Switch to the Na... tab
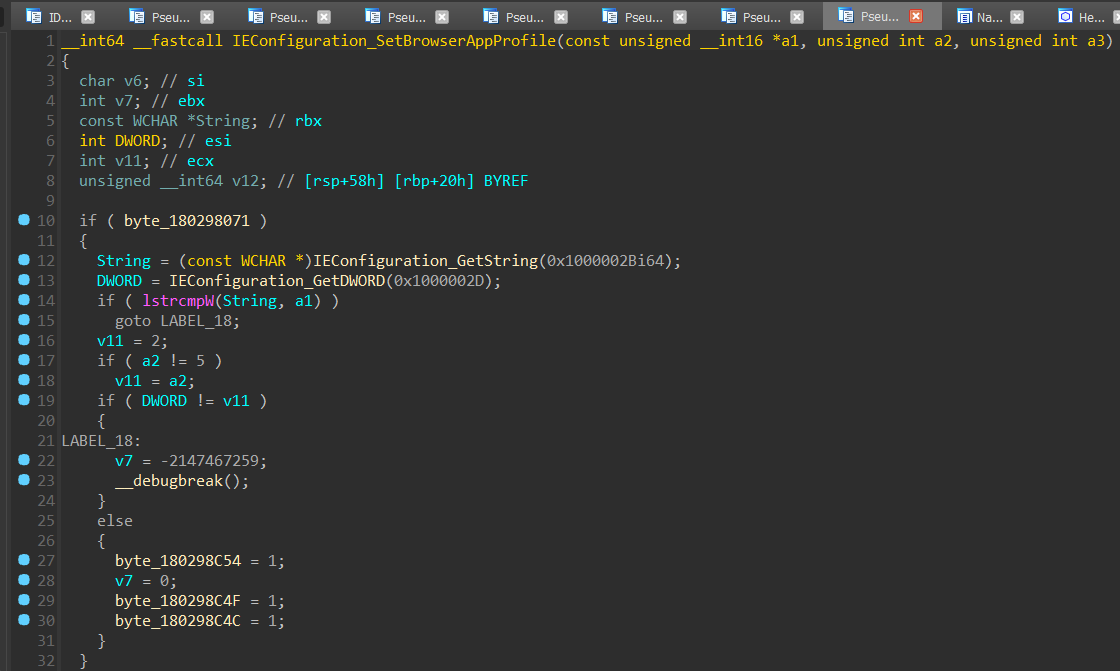 pyautogui.click(x=989, y=16)
